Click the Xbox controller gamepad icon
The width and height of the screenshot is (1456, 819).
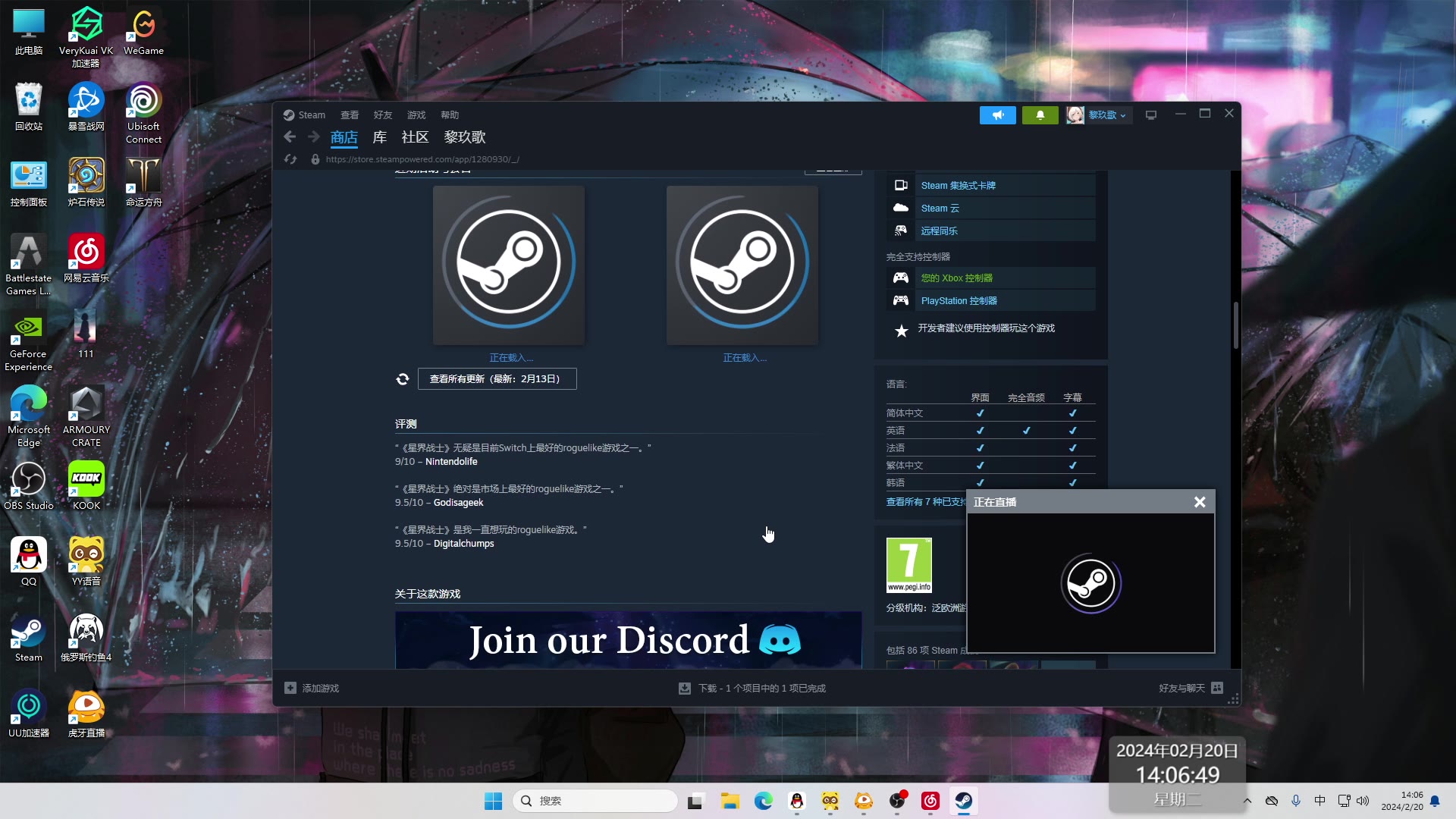tap(901, 278)
